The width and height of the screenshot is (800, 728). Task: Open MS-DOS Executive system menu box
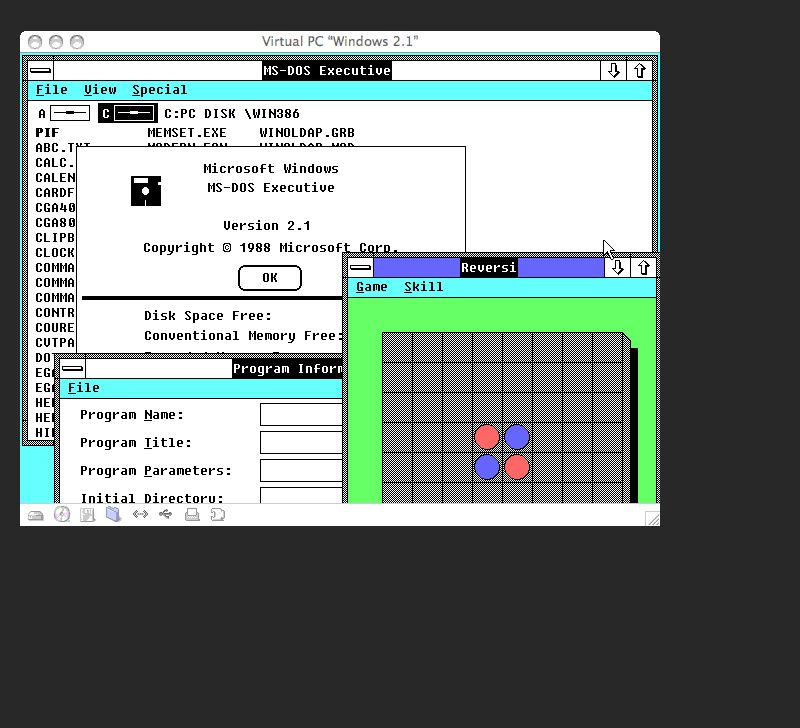click(x=40, y=70)
